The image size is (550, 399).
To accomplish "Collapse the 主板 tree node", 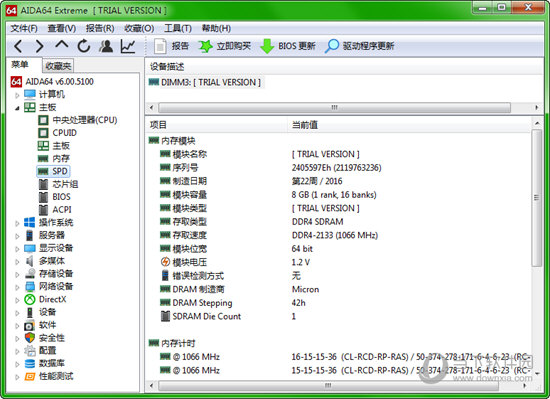I will 17,108.
